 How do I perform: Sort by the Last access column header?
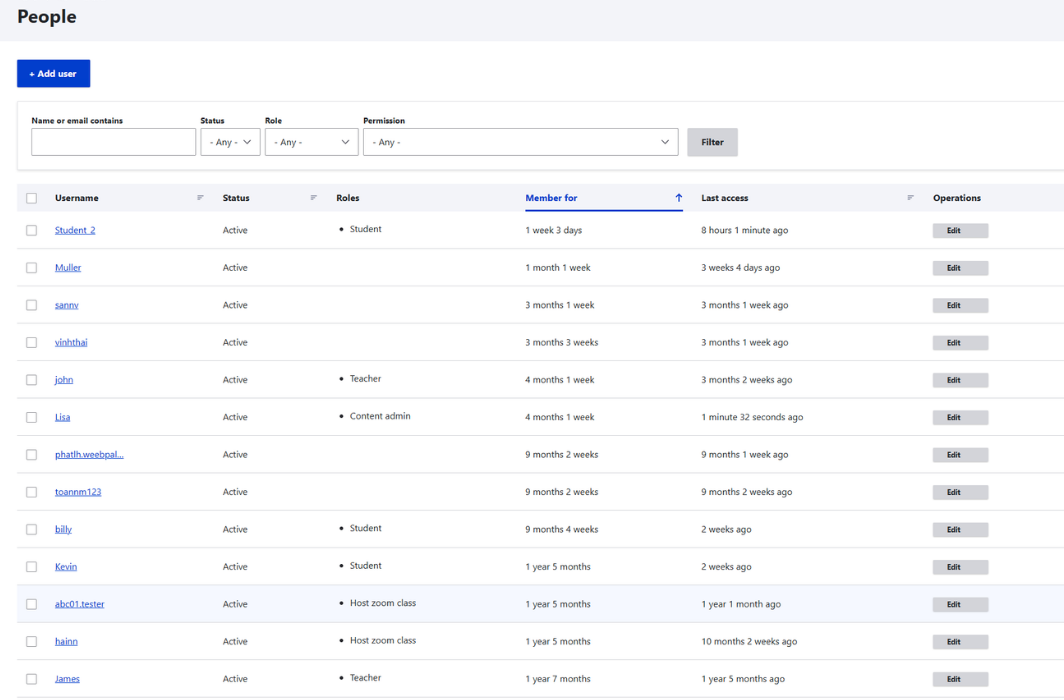[724, 198]
